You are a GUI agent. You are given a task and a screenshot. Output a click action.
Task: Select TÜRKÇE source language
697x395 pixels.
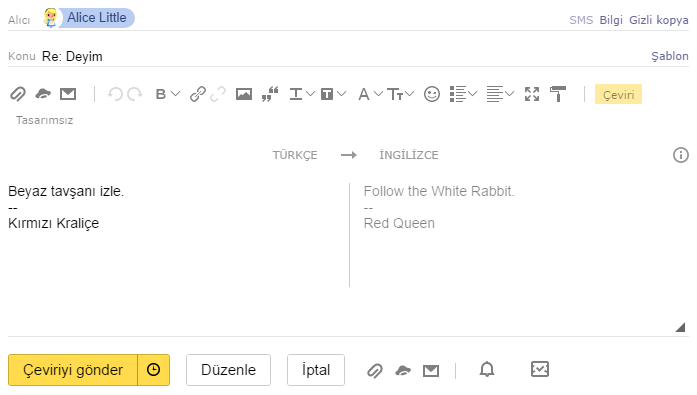(295, 155)
